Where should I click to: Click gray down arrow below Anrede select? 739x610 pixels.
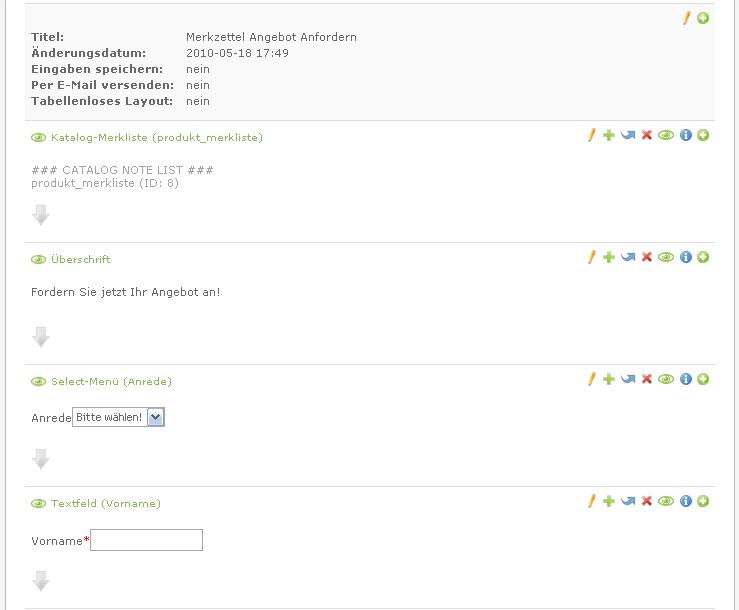pos(41,459)
